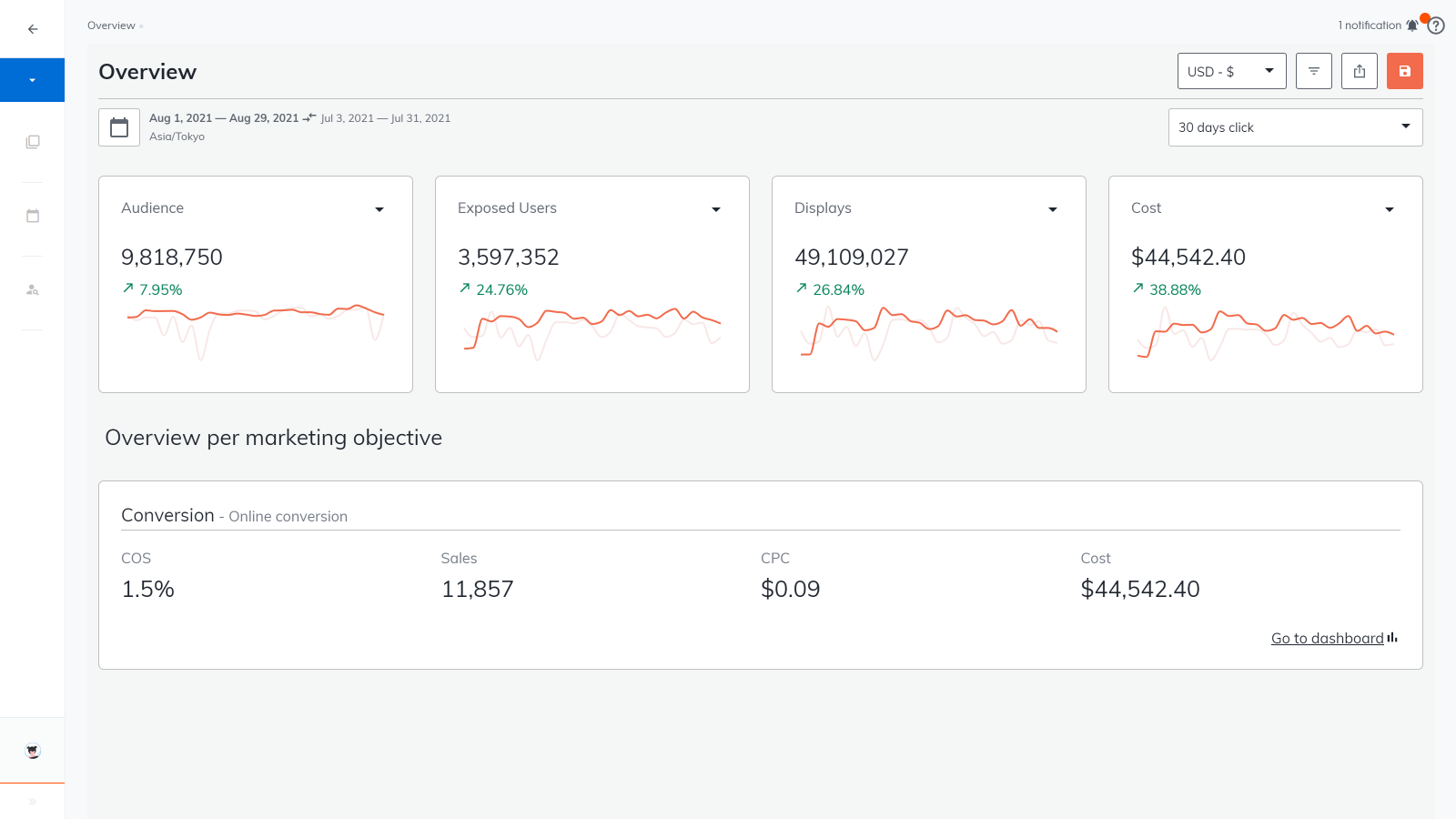Viewport: 1456px width, 819px height.
Task: Click the back arrow in the sidebar
Action: click(x=33, y=29)
